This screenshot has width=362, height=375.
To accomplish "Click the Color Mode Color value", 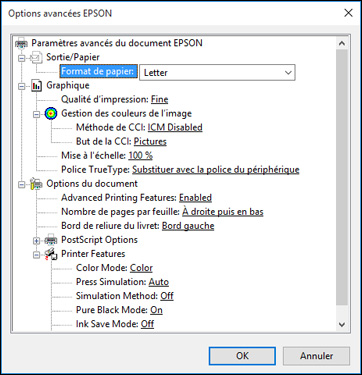I will pos(141,268).
